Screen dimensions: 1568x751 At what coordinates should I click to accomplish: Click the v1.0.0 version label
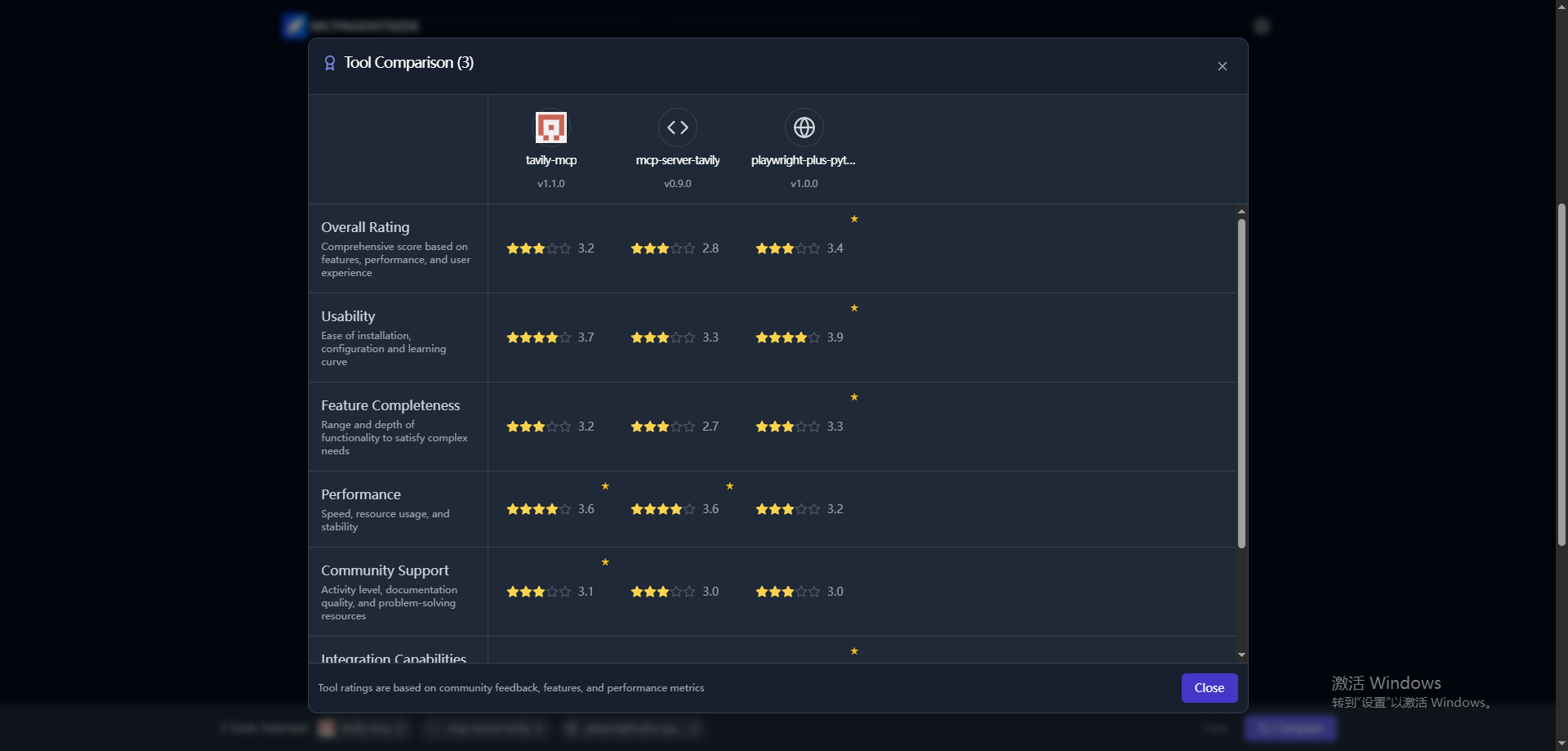(x=804, y=184)
